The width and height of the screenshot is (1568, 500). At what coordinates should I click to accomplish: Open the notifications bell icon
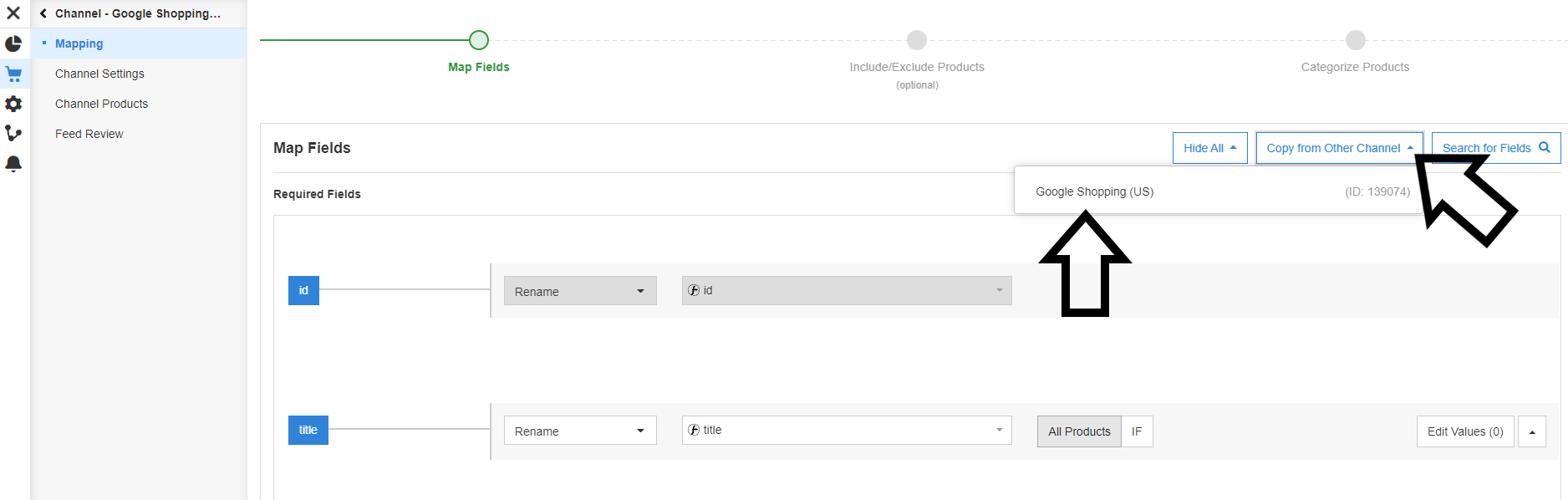pos(13,164)
